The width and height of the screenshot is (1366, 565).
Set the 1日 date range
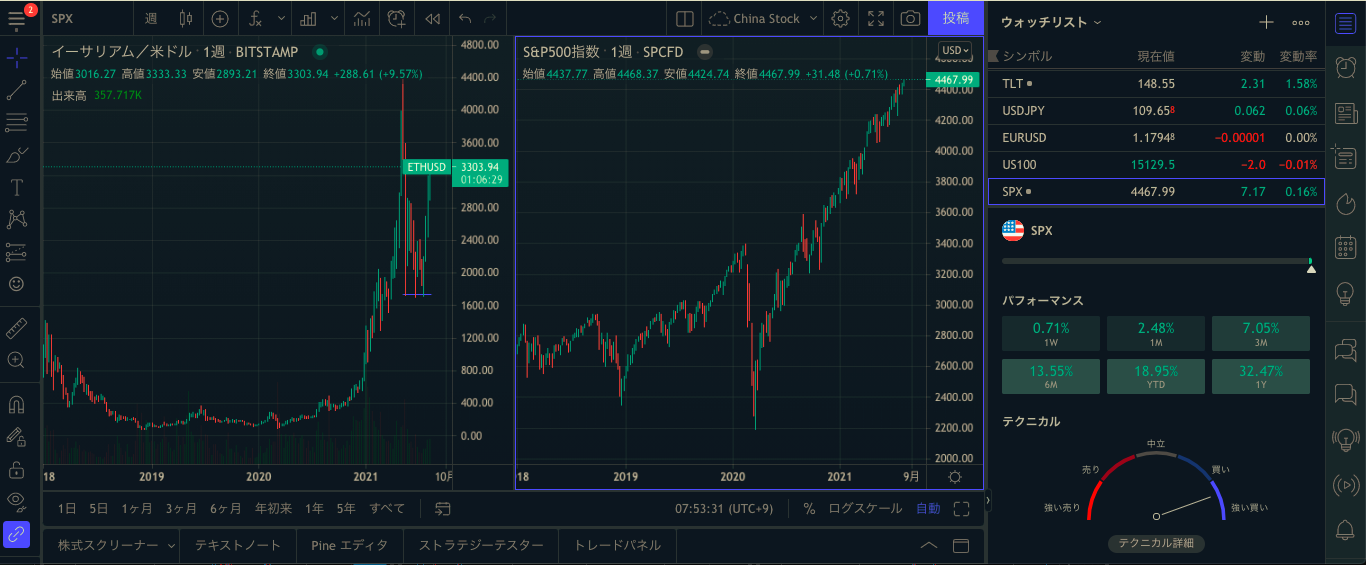pyautogui.click(x=67, y=508)
